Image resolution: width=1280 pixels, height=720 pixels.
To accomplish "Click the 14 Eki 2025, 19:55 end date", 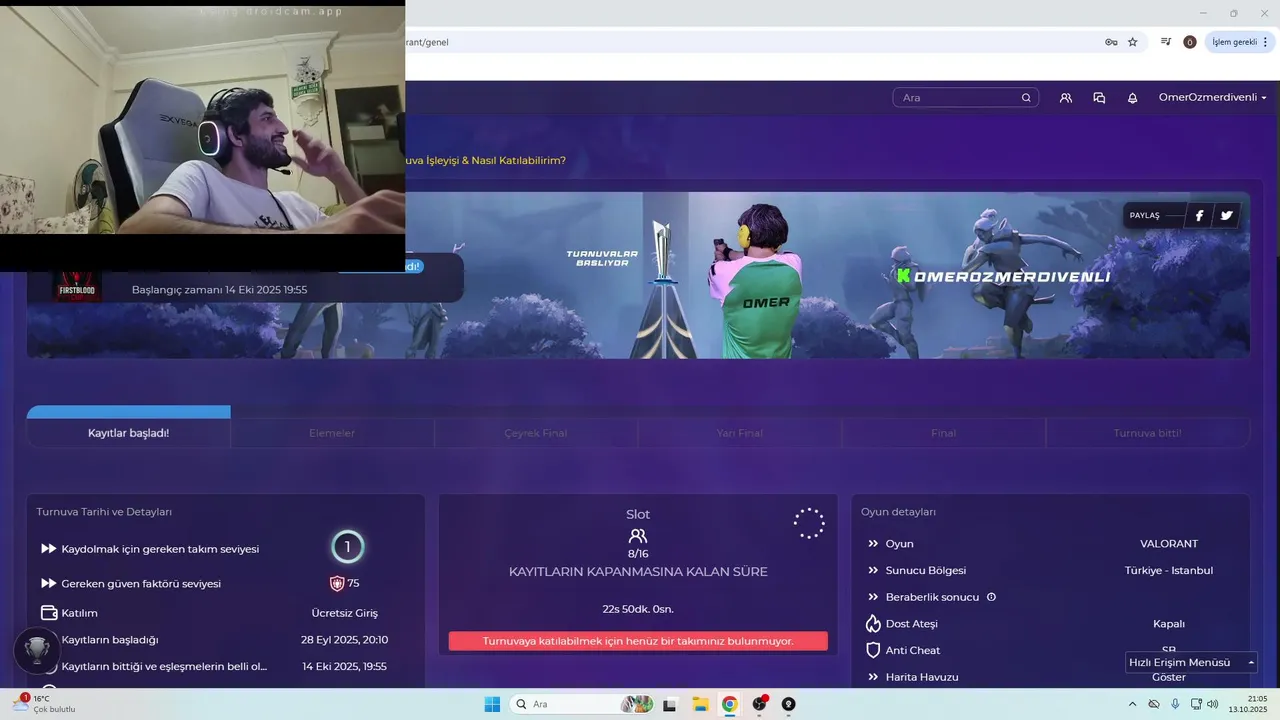I will pos(344,666).
